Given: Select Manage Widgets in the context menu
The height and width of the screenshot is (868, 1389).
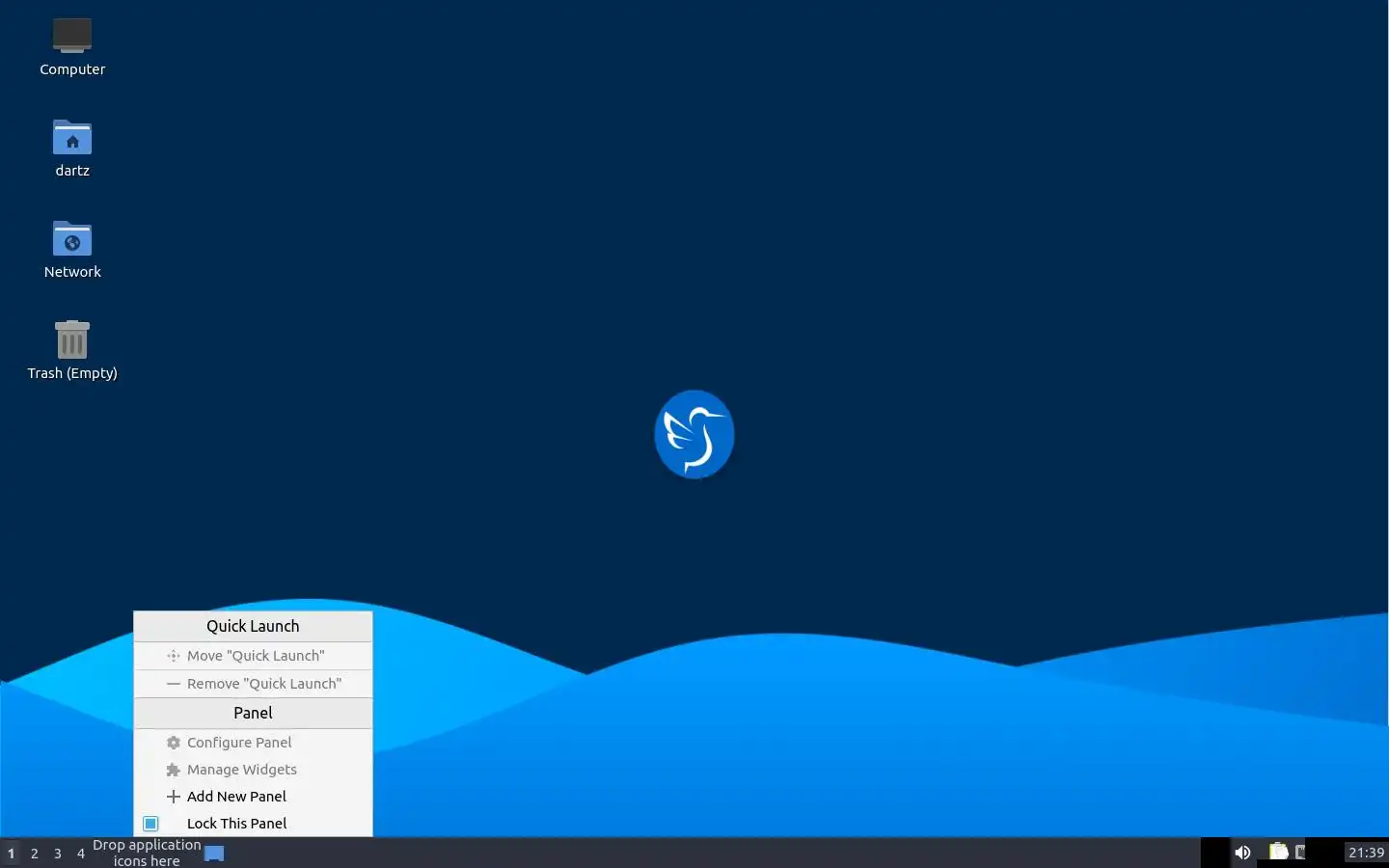Looking at the screenshot, I should pos(253,770).
